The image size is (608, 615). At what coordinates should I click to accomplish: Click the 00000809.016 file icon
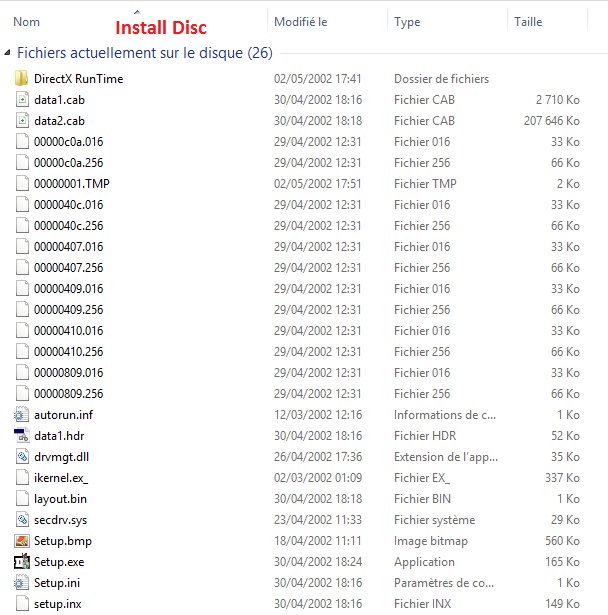(22, 373)
